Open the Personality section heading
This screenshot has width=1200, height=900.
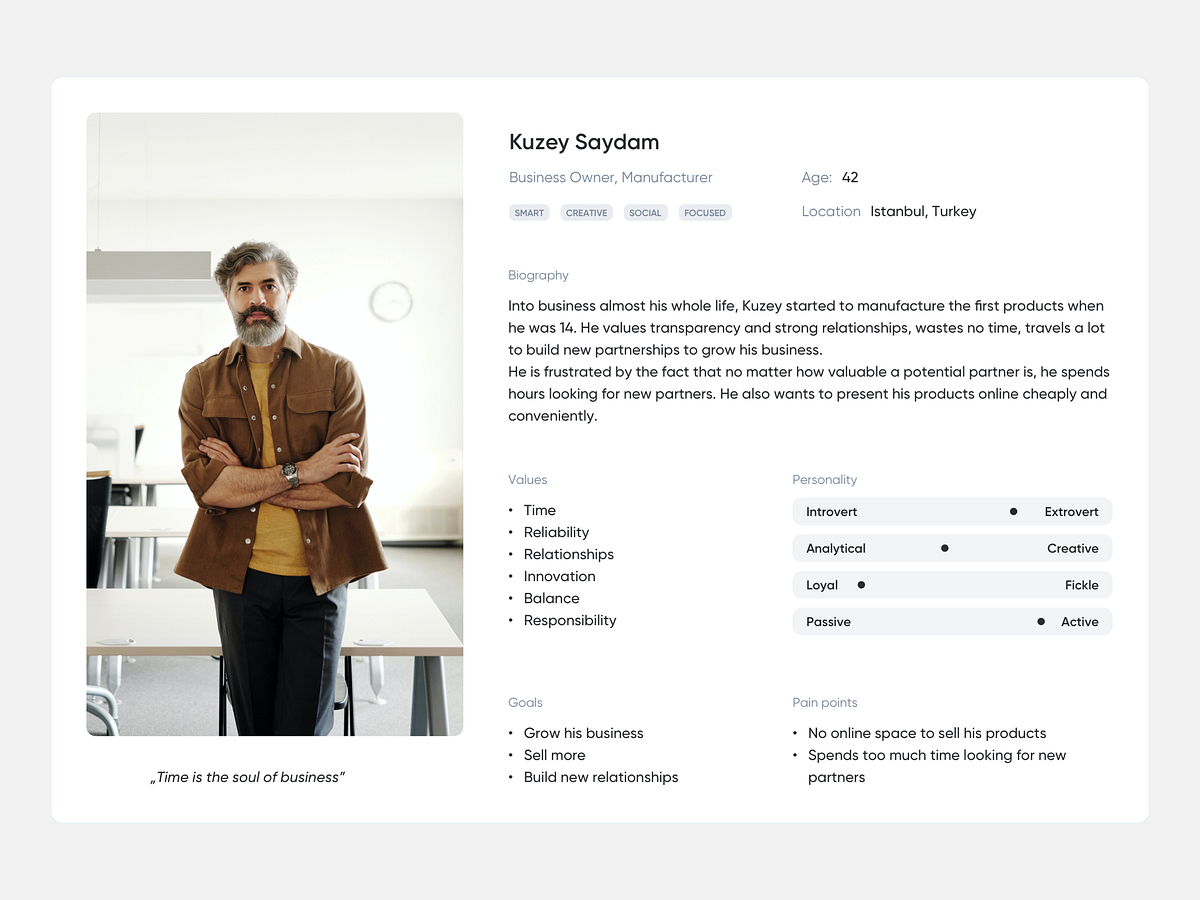[824, 480]
